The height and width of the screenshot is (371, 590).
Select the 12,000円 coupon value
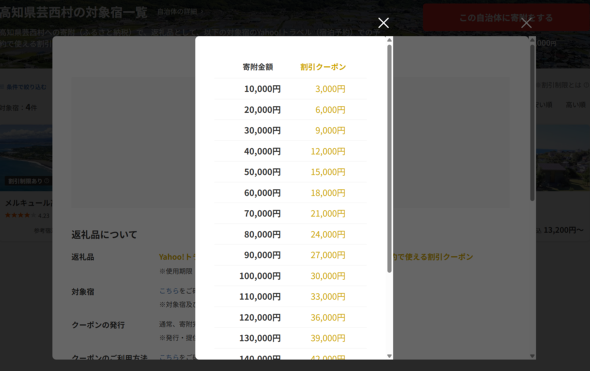[x=328, y=151]
